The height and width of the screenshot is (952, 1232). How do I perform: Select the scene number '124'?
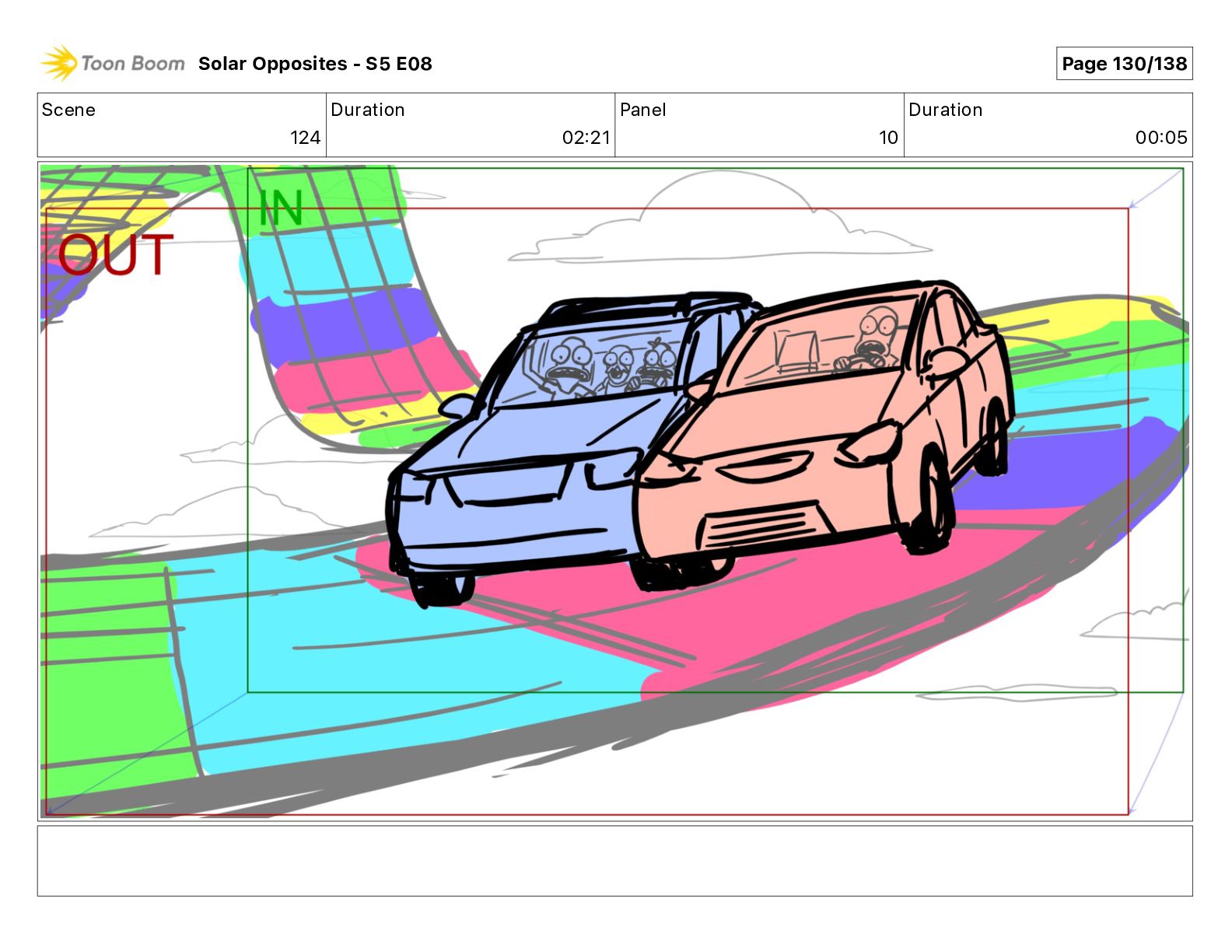pyautogui.click(x=305, y=138)
